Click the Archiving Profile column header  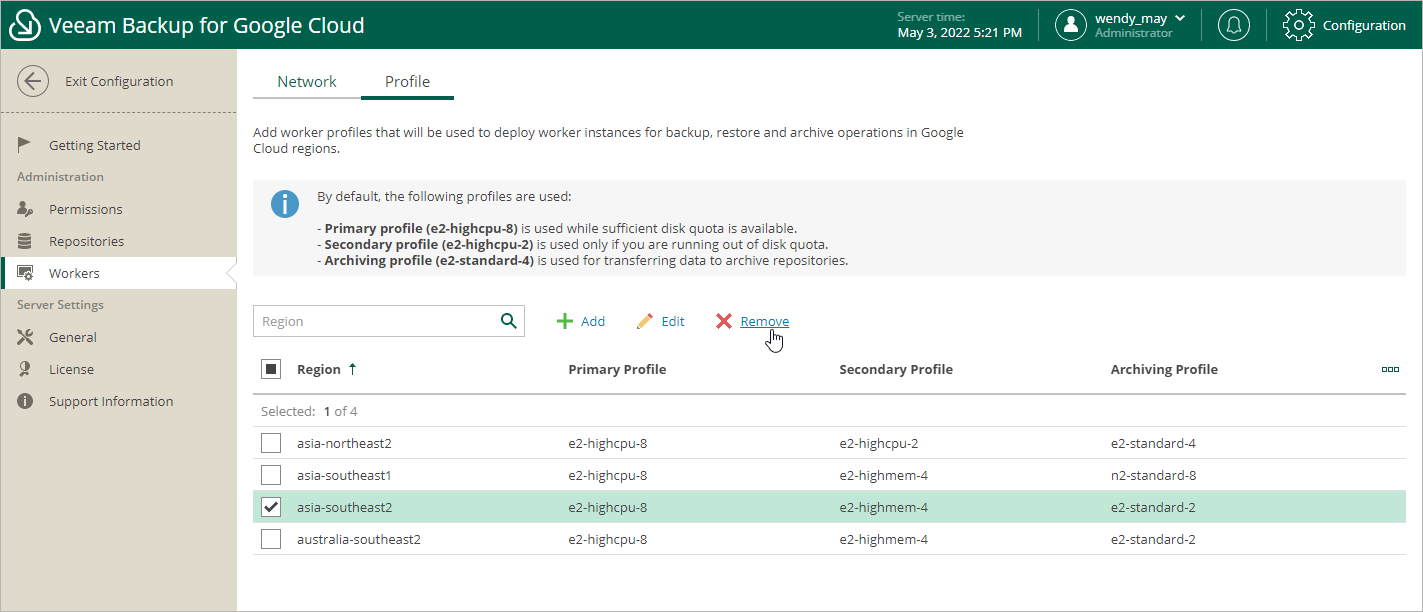pyautogui.click(x=1164, y=369)
